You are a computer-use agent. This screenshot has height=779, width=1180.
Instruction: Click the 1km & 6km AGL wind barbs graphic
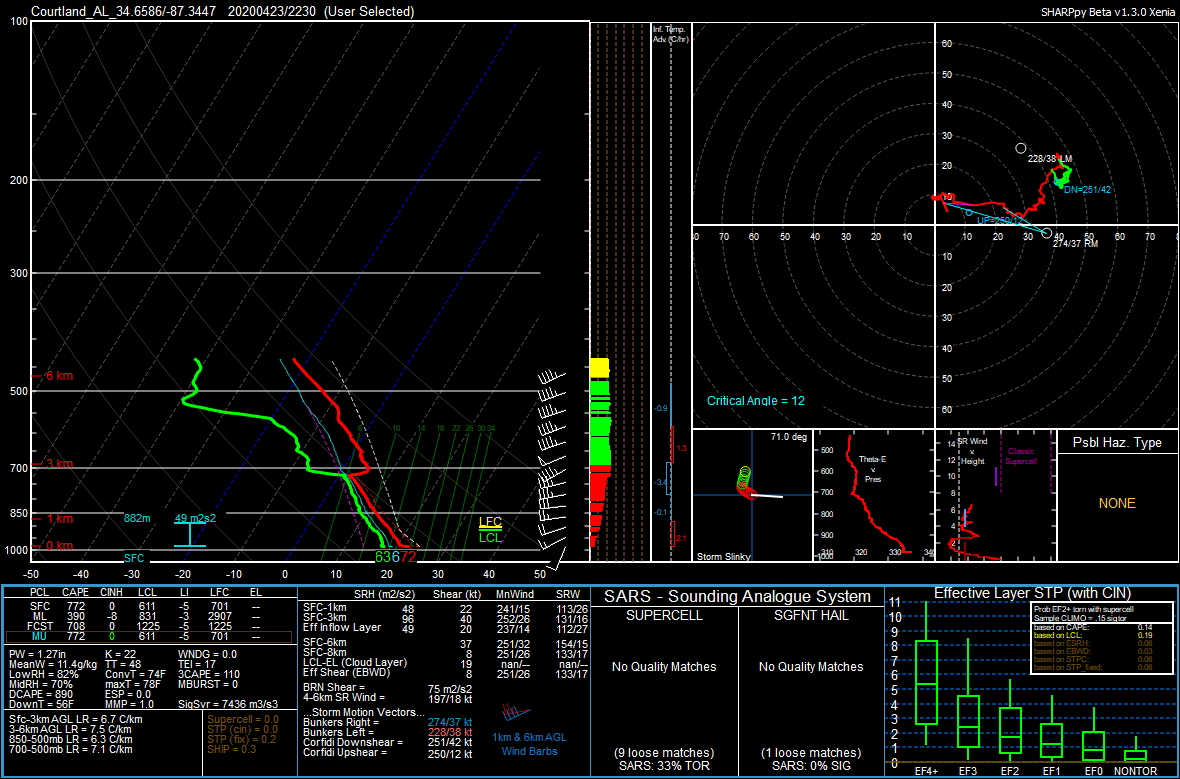[x=517, y=712]
